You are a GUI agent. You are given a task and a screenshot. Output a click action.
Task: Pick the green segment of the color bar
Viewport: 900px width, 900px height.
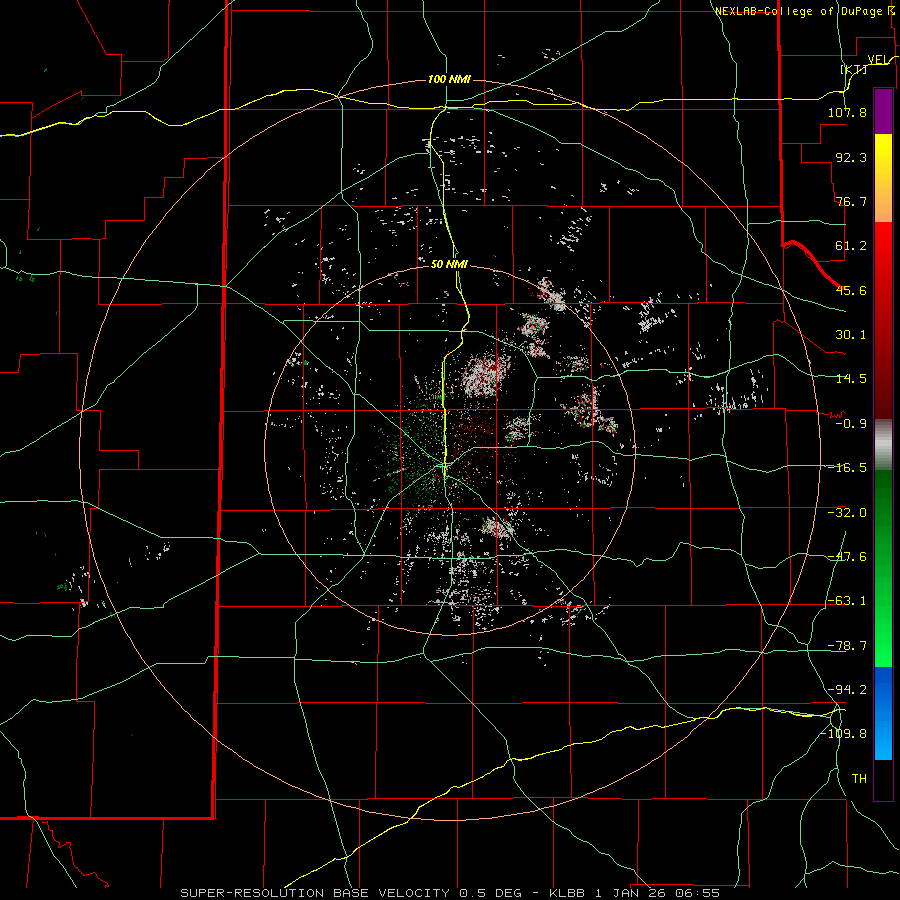point(883,568)
